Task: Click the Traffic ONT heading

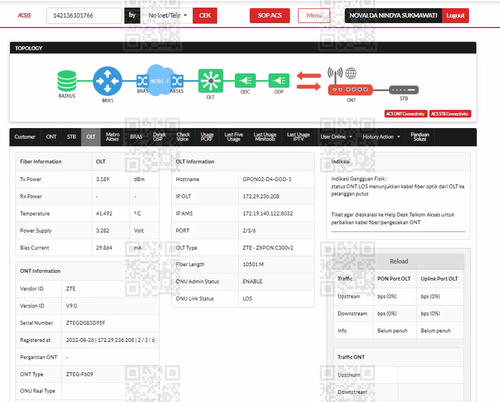Action: pyautogui.click(x=351, y=357)
